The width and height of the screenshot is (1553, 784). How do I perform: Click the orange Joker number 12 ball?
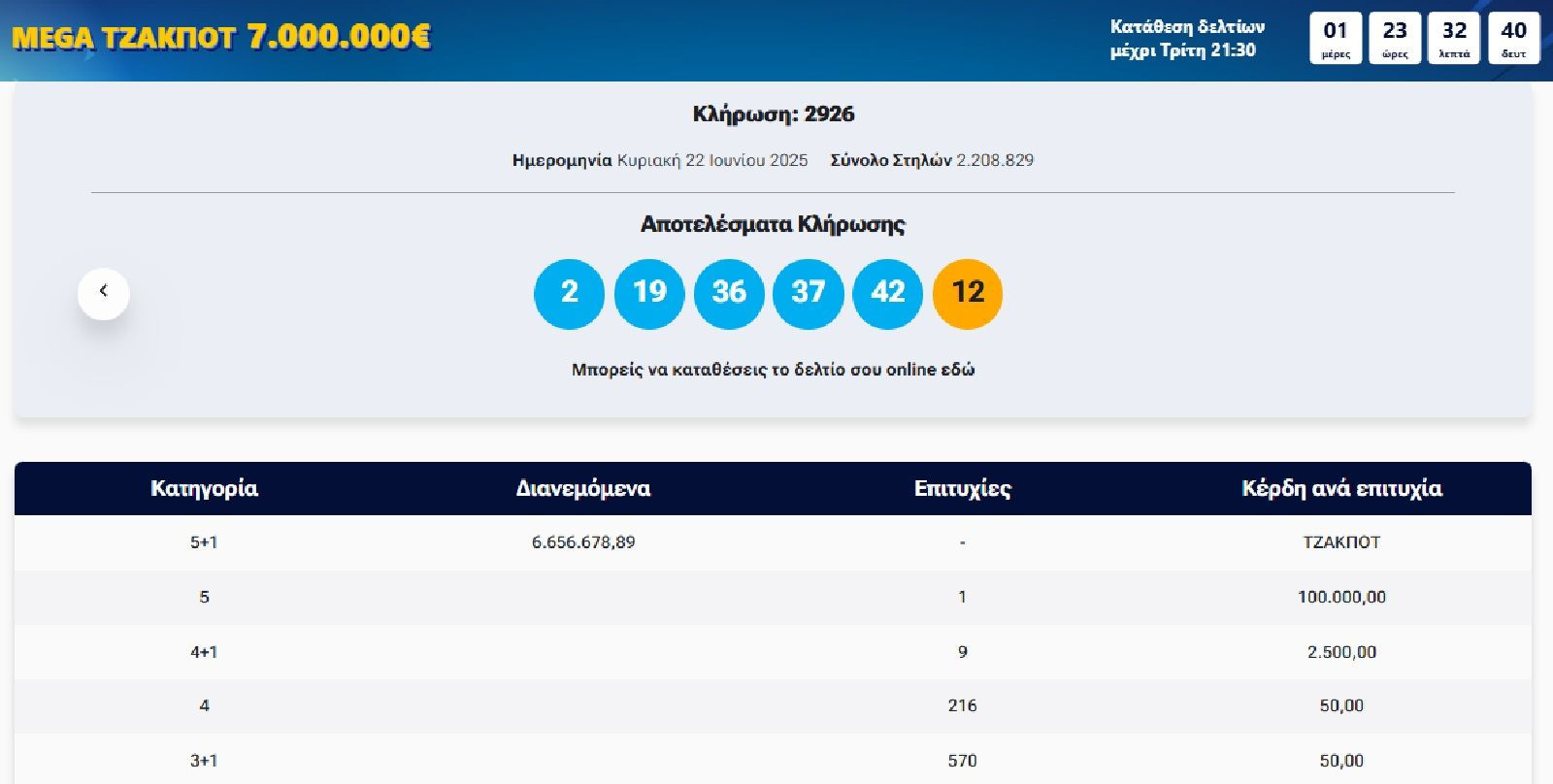[967, 293]
